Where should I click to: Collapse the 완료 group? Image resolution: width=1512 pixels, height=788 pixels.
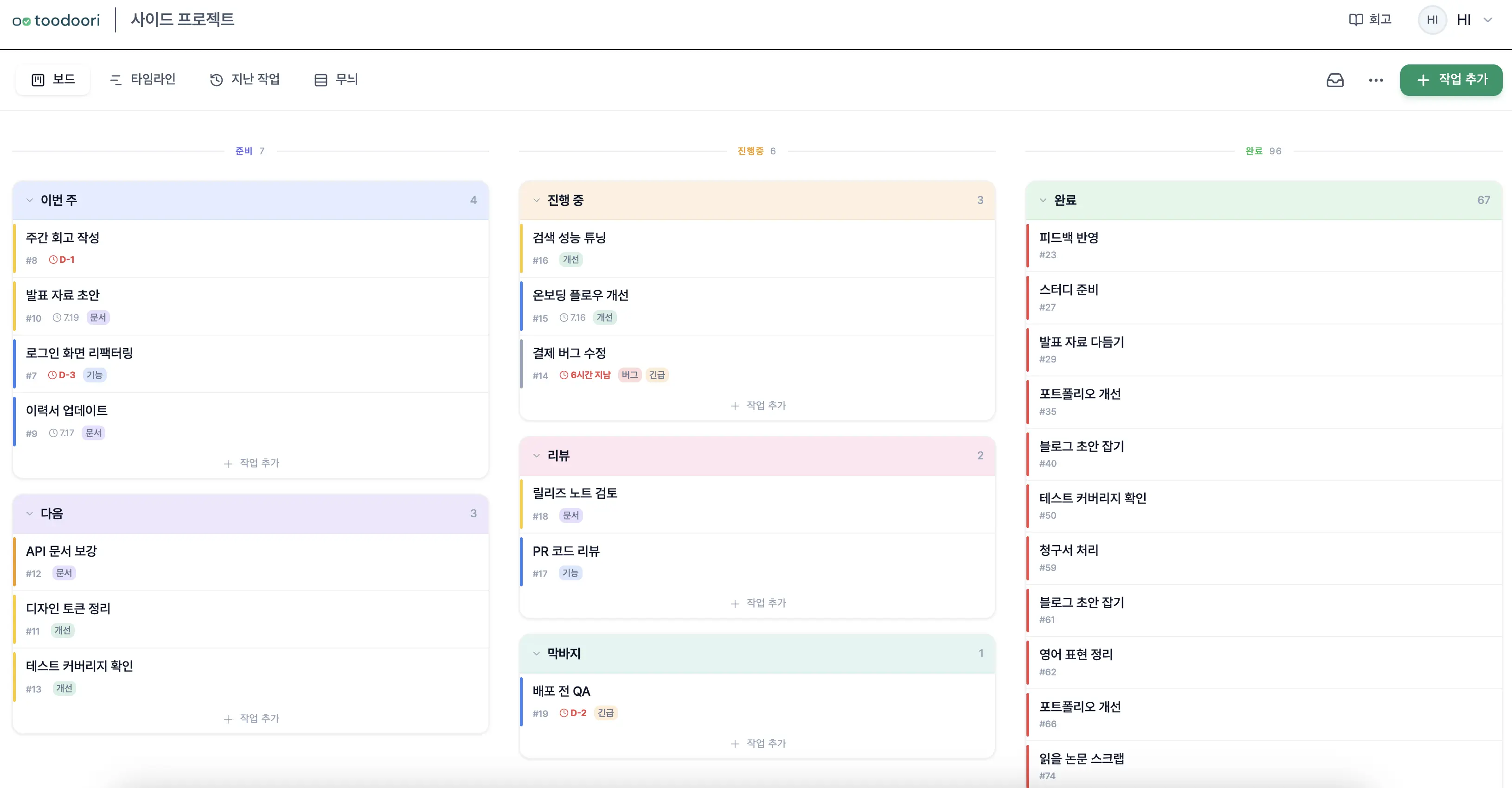pos(1043,200)
